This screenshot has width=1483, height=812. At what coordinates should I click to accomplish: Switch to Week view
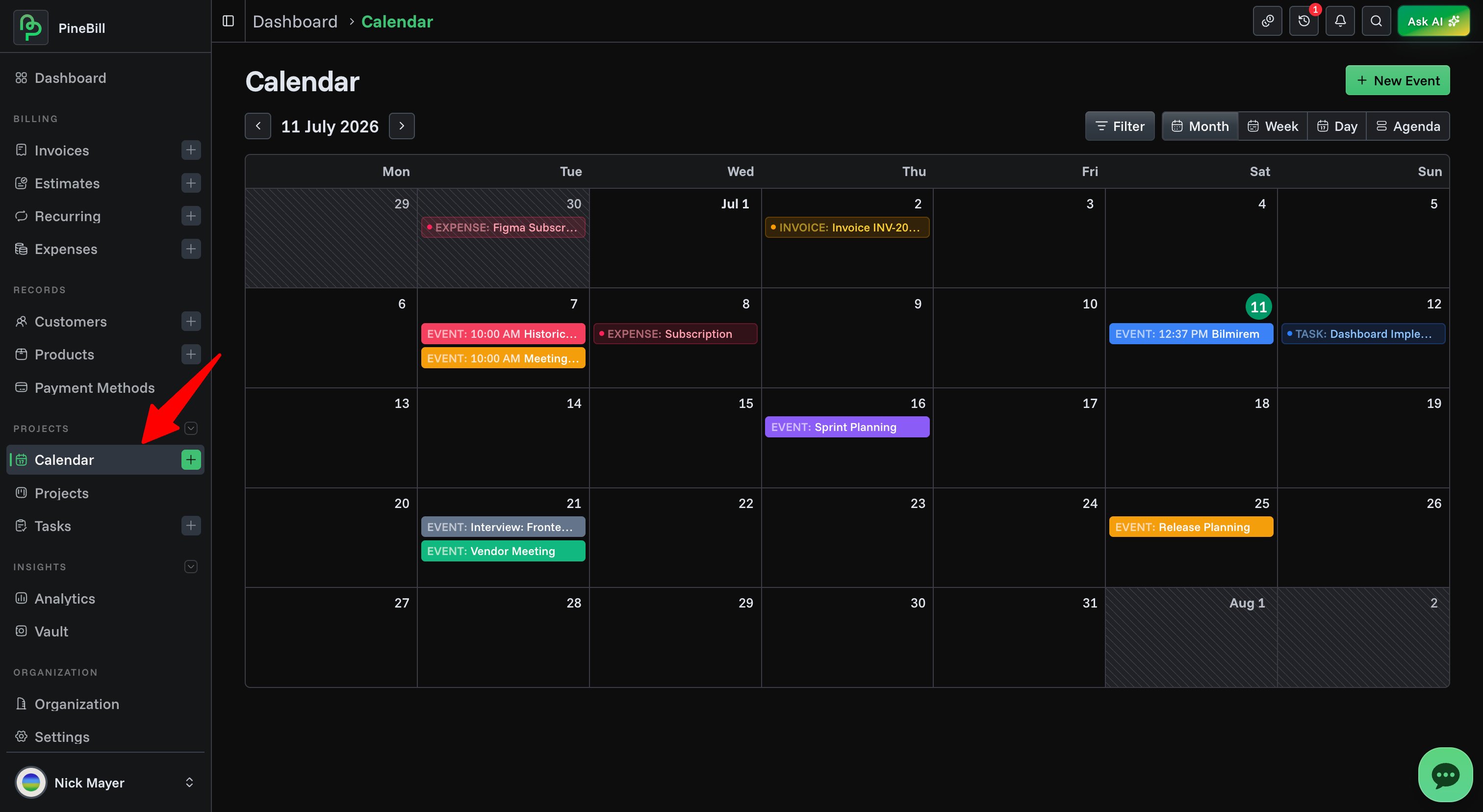coord(1273,126)
